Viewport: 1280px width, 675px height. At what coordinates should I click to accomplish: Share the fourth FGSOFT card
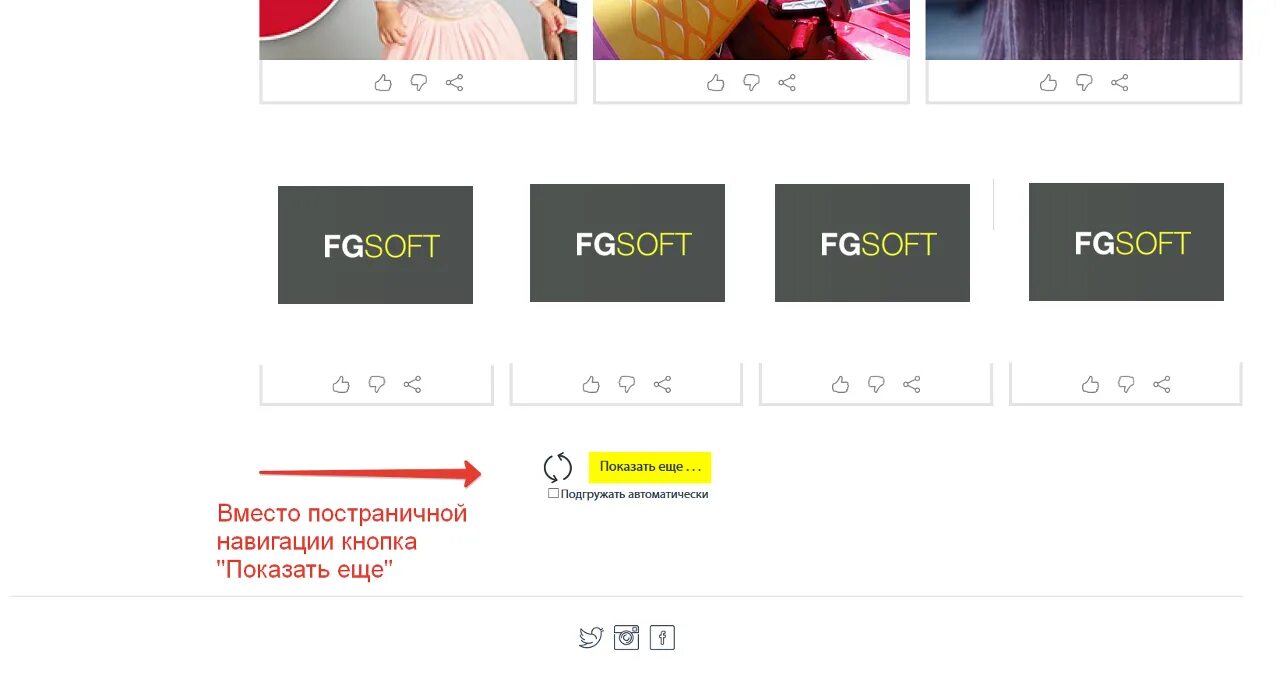coord(1162,384)
